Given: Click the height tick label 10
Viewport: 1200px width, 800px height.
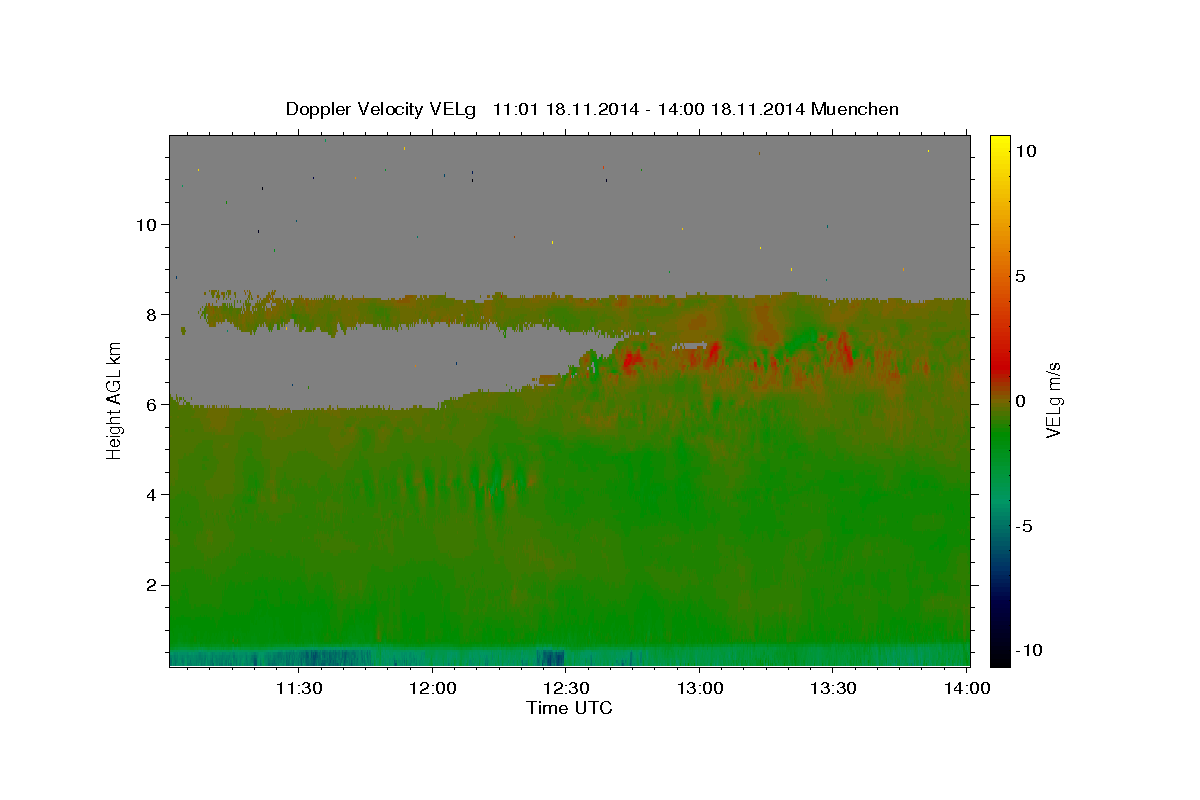Looking at the screenshot, I should point(149,224).
